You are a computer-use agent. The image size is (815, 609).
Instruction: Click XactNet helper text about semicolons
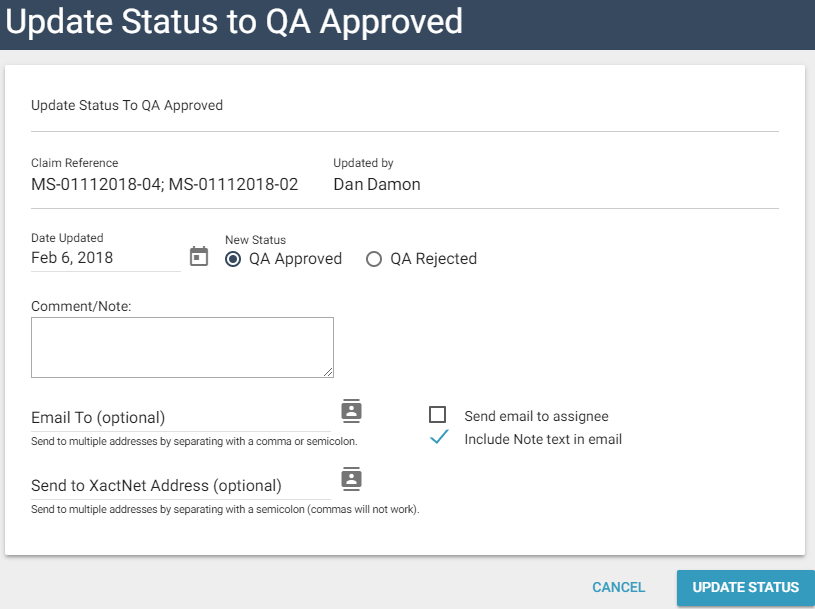[225, 509]
